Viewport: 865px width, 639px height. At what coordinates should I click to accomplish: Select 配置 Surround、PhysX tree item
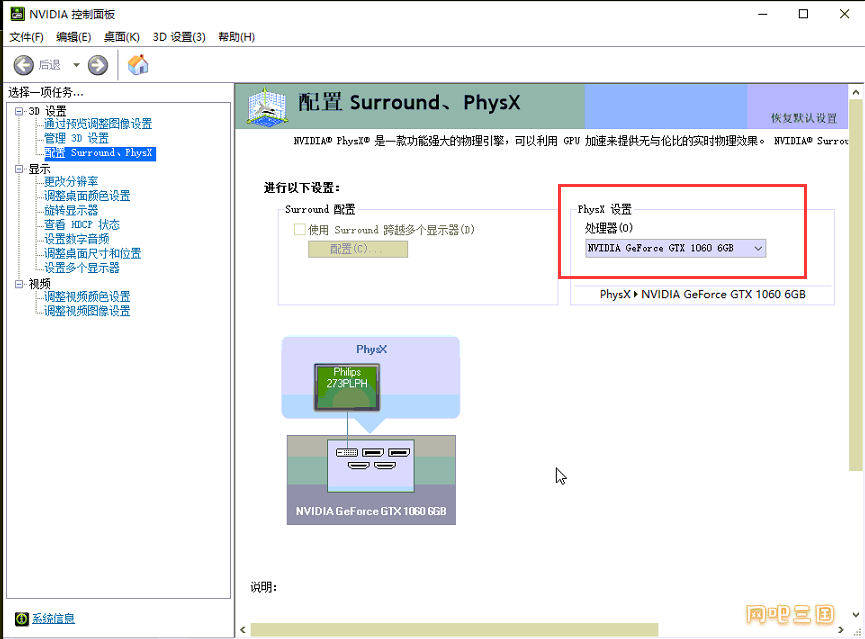[x=100, y=153]
